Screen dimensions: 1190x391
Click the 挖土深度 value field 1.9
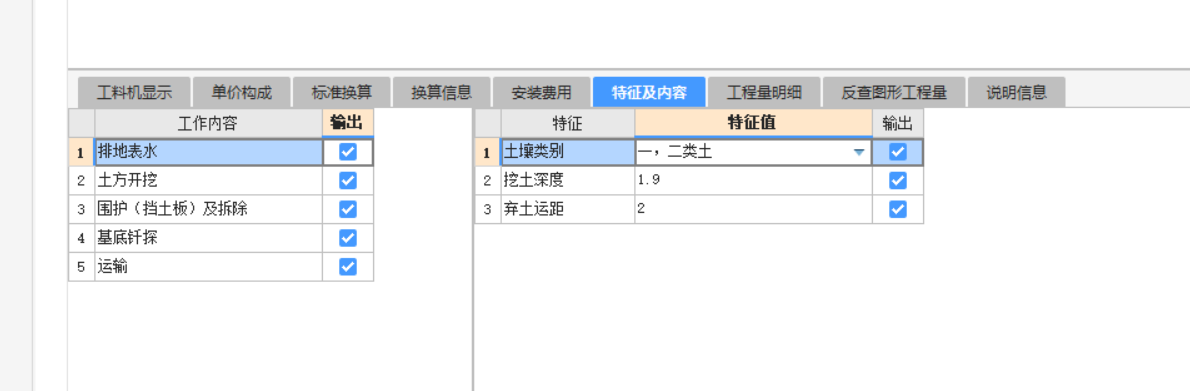pyautogui.click(x=754, y=181)
